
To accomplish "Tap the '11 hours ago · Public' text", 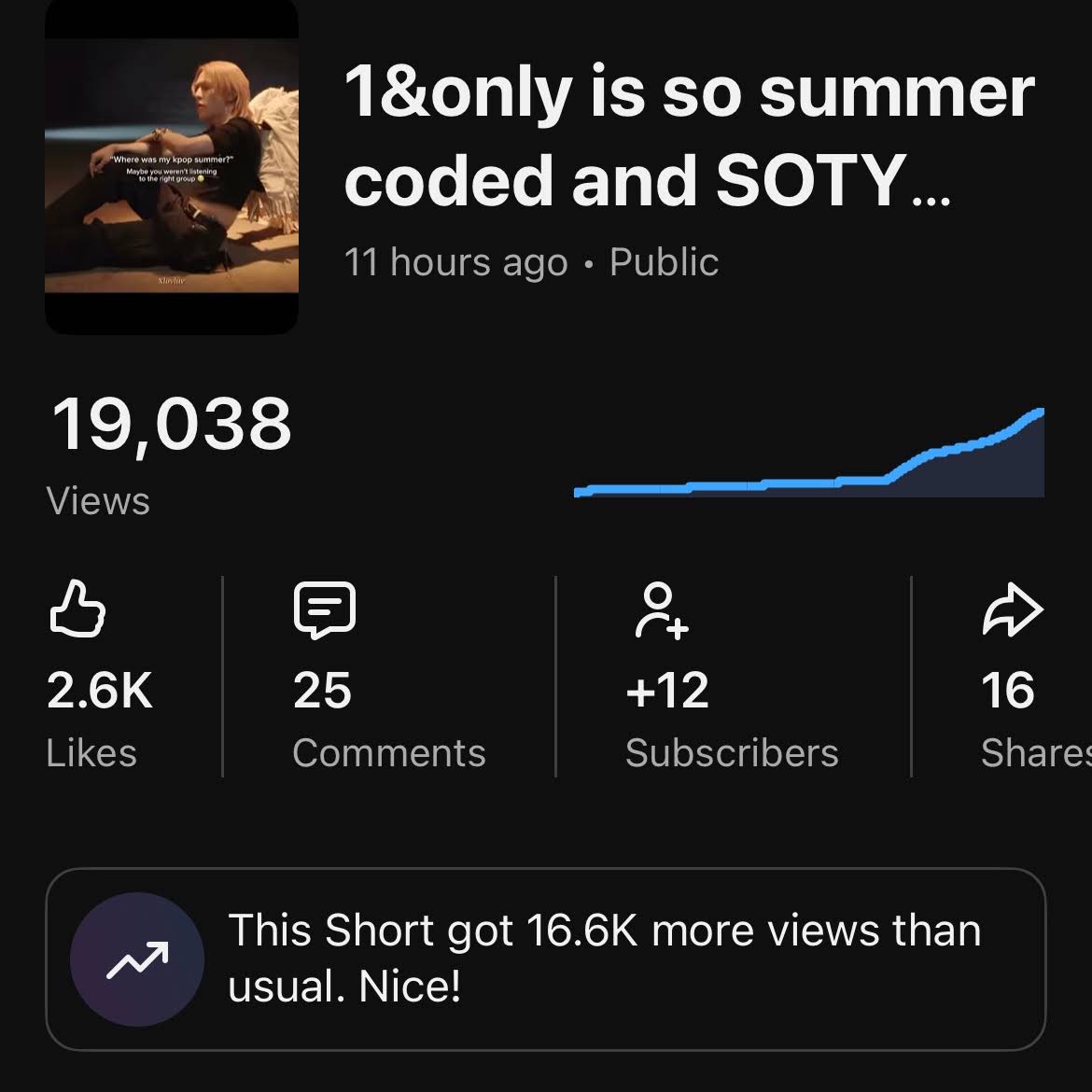I will tap(531, 262).
